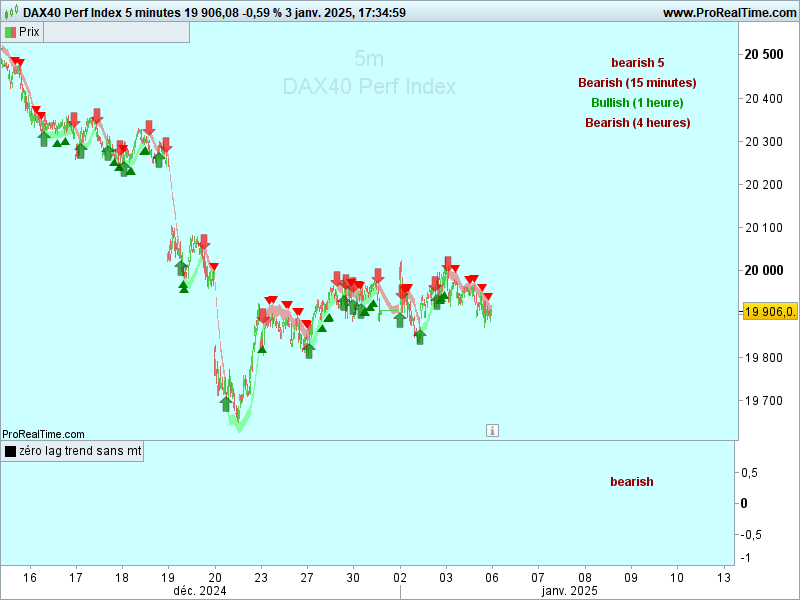Click the black square swatch of zéro lag trend
The image size is (800, 600).
pyautogui.click(x=10, y=451)
